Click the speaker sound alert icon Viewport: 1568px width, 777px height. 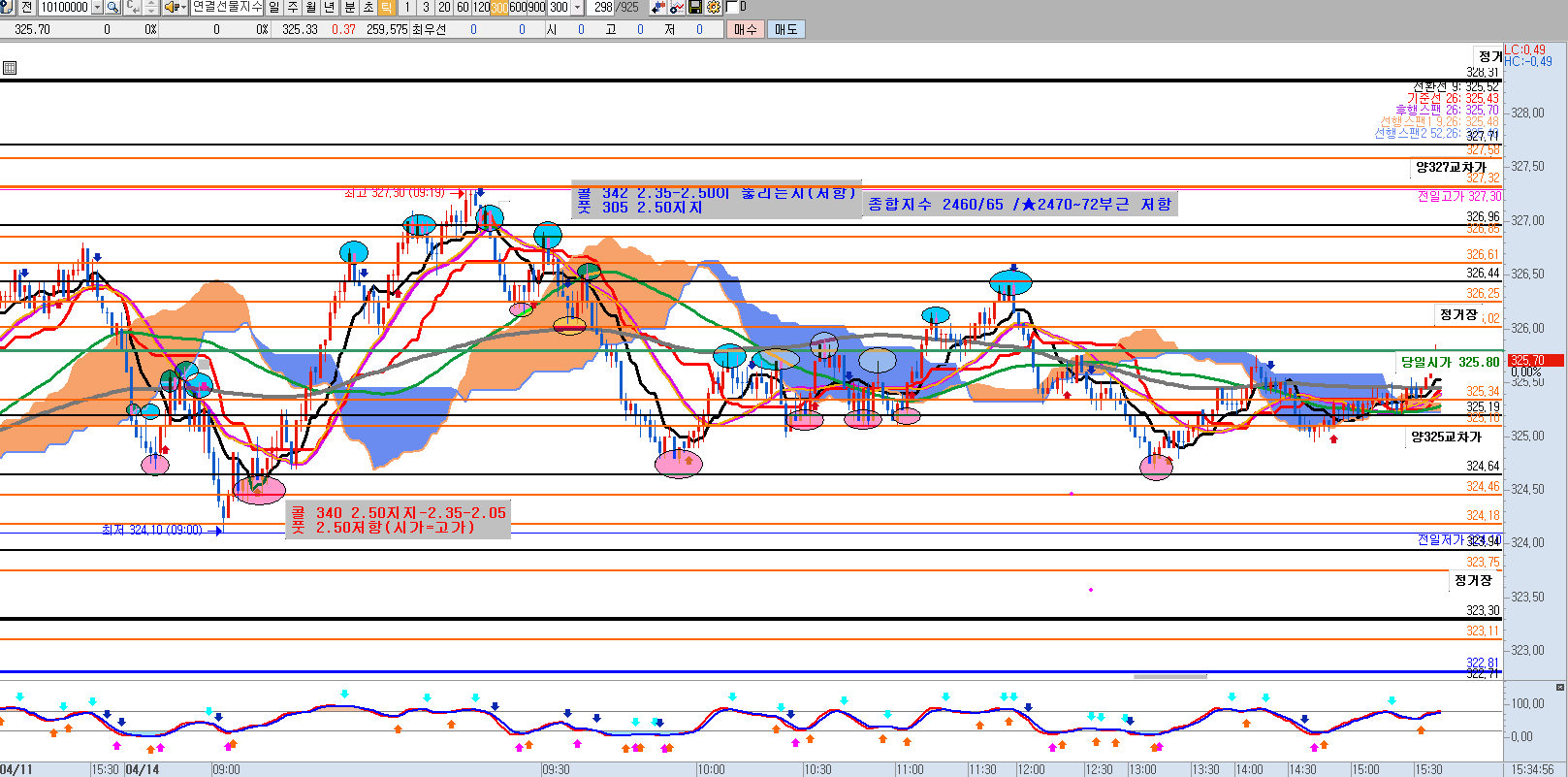tap(172, 8)
